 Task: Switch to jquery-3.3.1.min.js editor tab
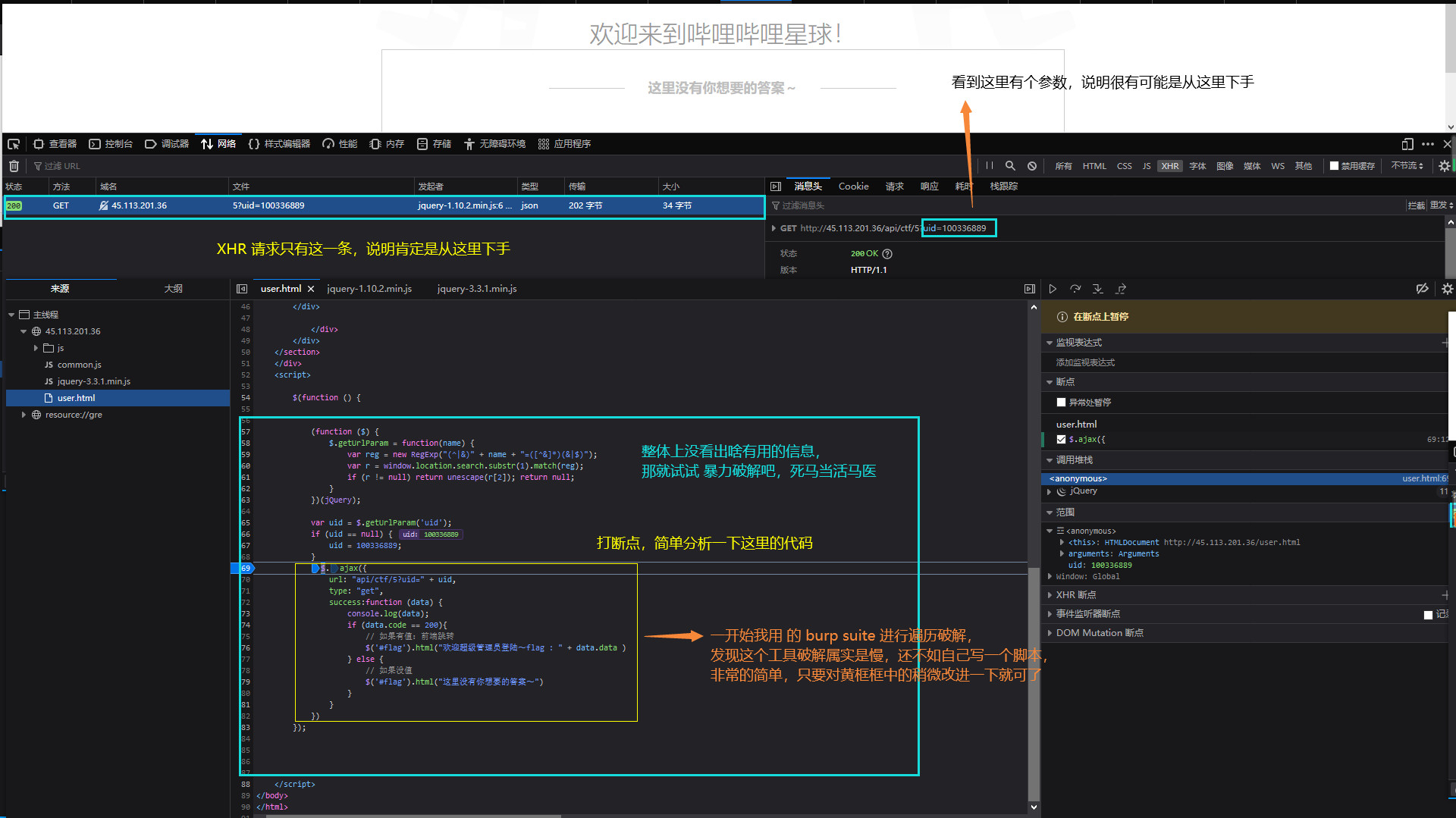click(477, 289)
